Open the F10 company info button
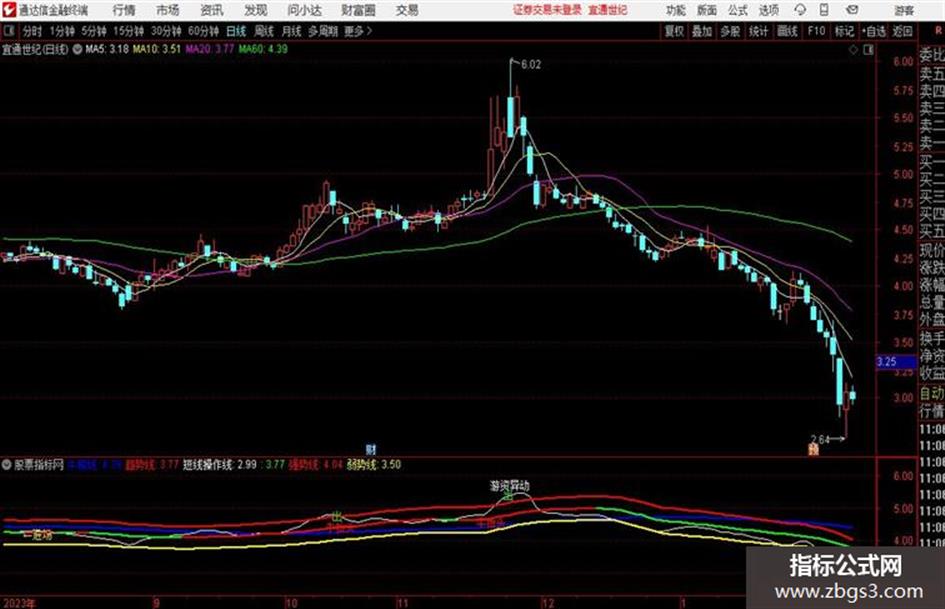The image size is (945, 609). click(x=817, y=31)
